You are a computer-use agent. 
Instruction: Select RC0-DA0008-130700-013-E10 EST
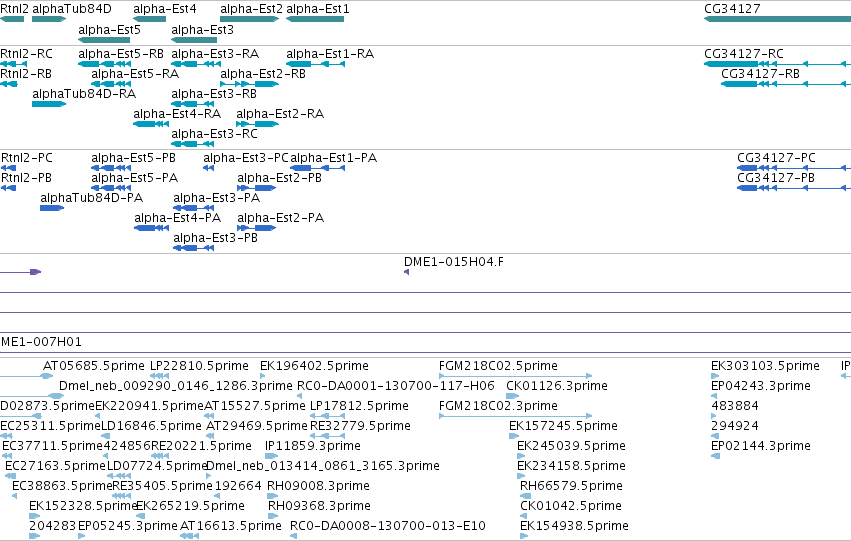pos(388,526)
